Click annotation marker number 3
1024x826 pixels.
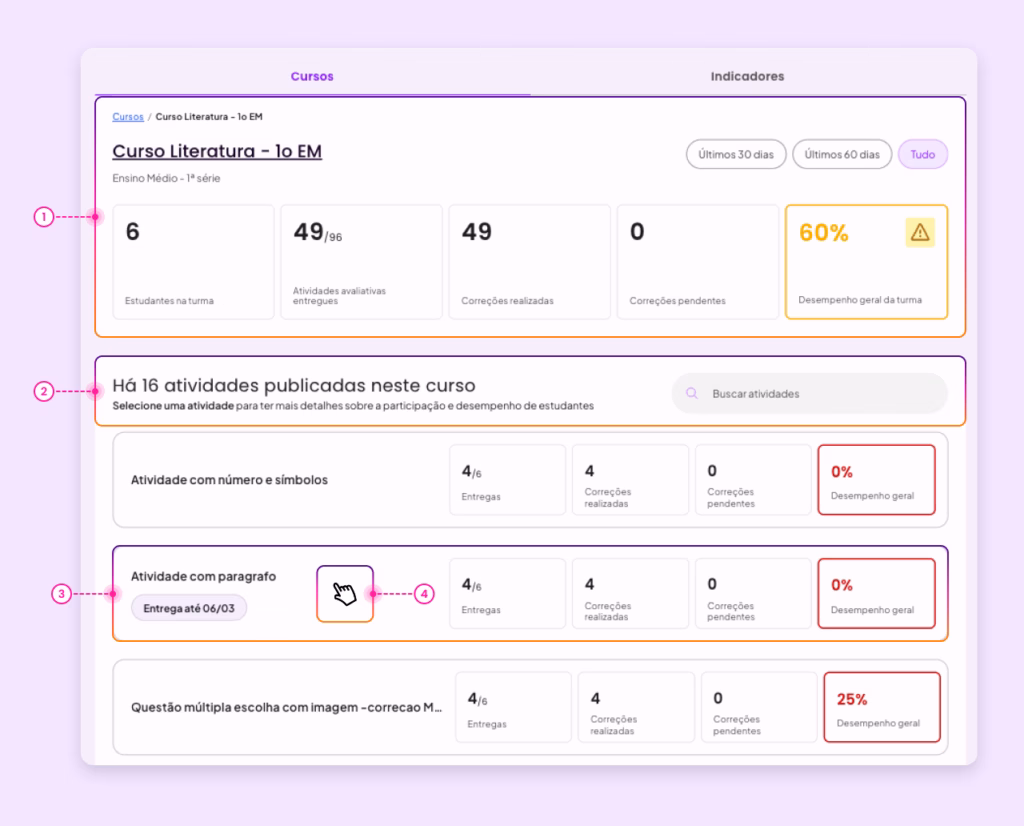61,594
